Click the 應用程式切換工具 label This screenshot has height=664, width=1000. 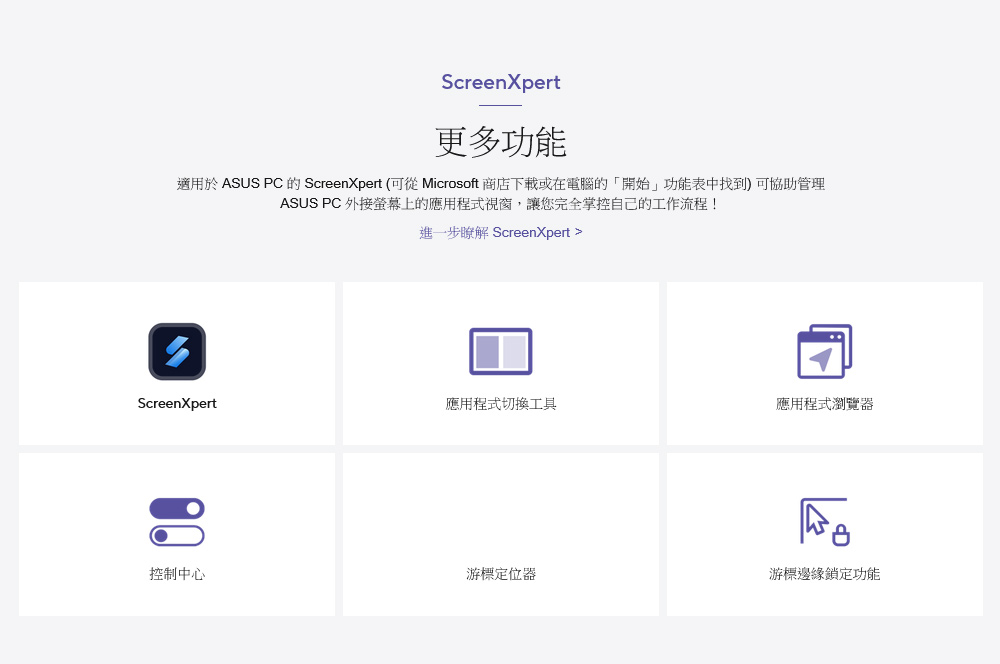(x=501, y=404)
